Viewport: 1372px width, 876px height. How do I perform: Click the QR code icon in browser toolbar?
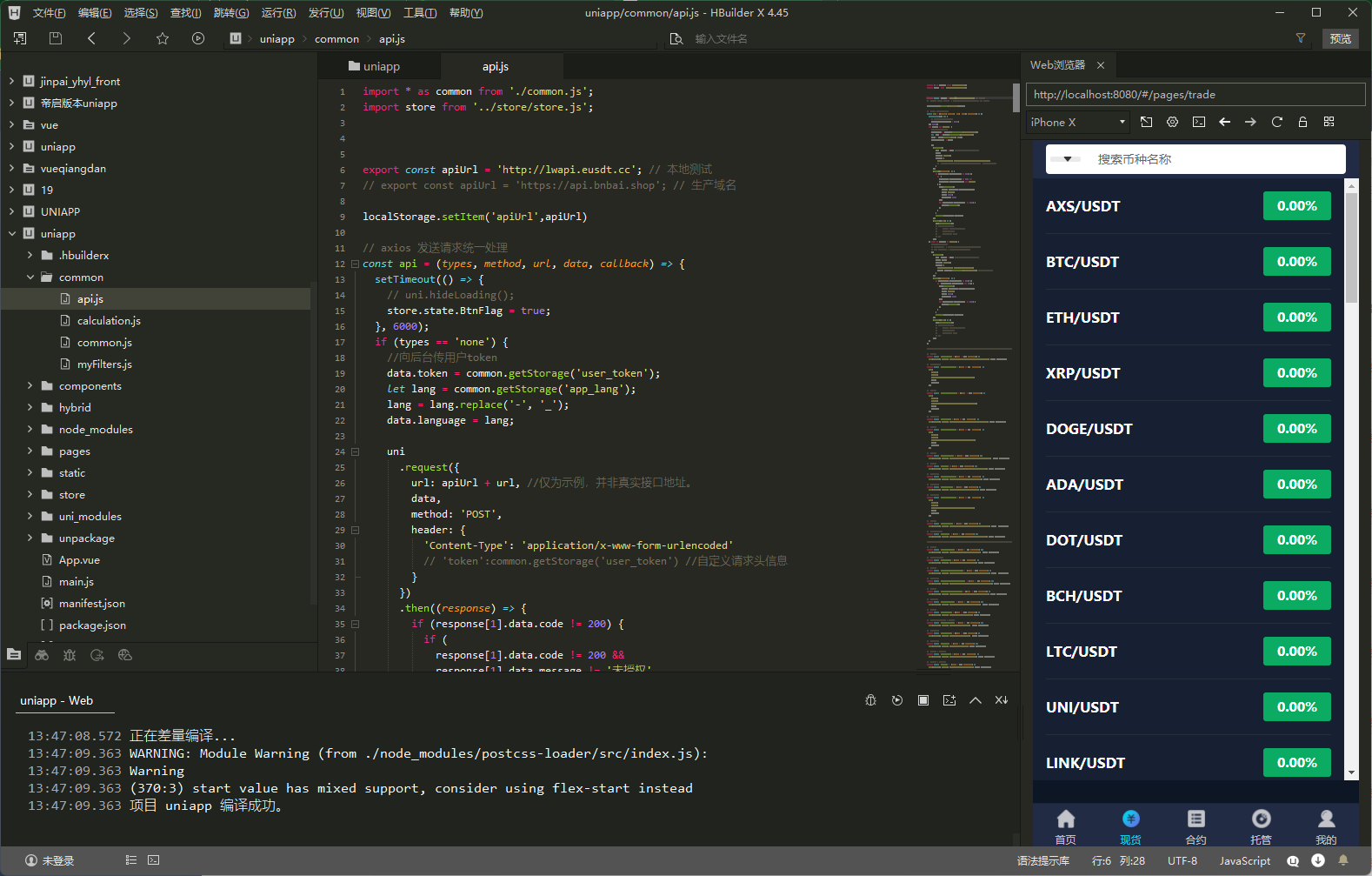click(1329, 122)
